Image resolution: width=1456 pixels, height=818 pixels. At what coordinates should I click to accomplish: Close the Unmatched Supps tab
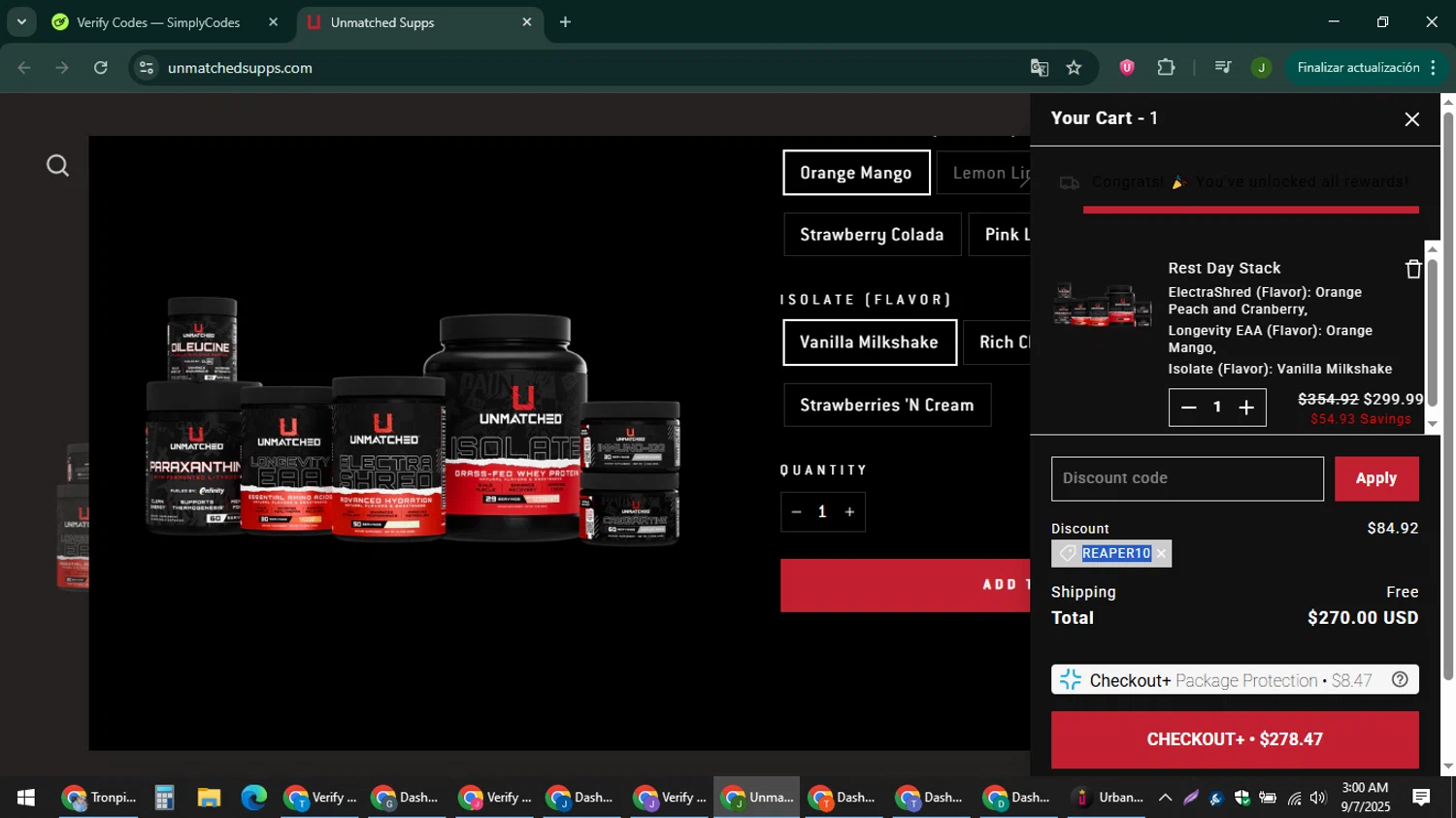(527, 22)
